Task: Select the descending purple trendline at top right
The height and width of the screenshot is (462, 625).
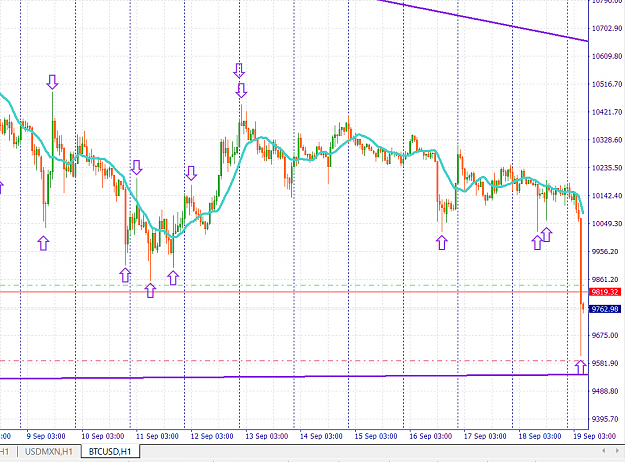Action: coord(482,21)
